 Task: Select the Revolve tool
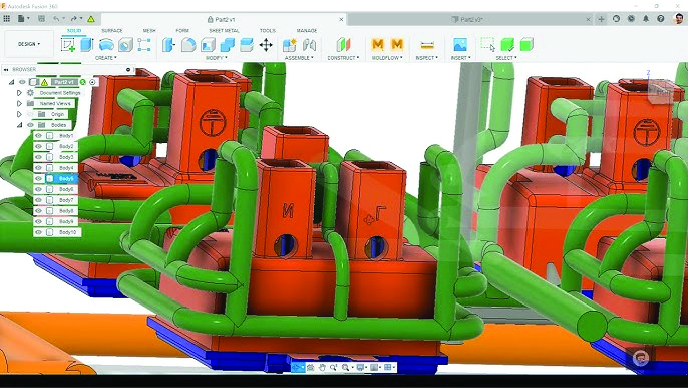click(x=106, y=44)
